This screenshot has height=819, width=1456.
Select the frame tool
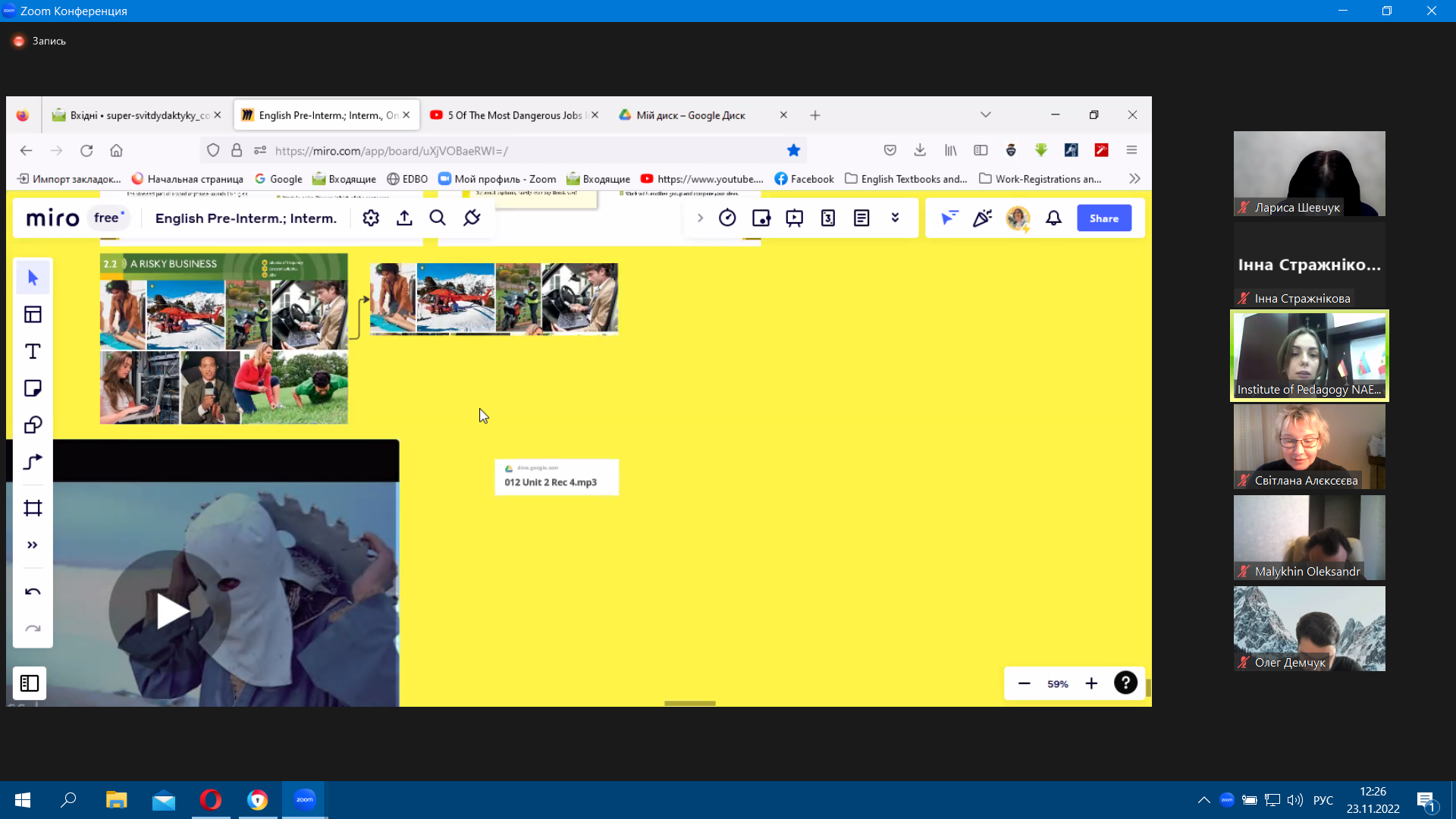33,508
